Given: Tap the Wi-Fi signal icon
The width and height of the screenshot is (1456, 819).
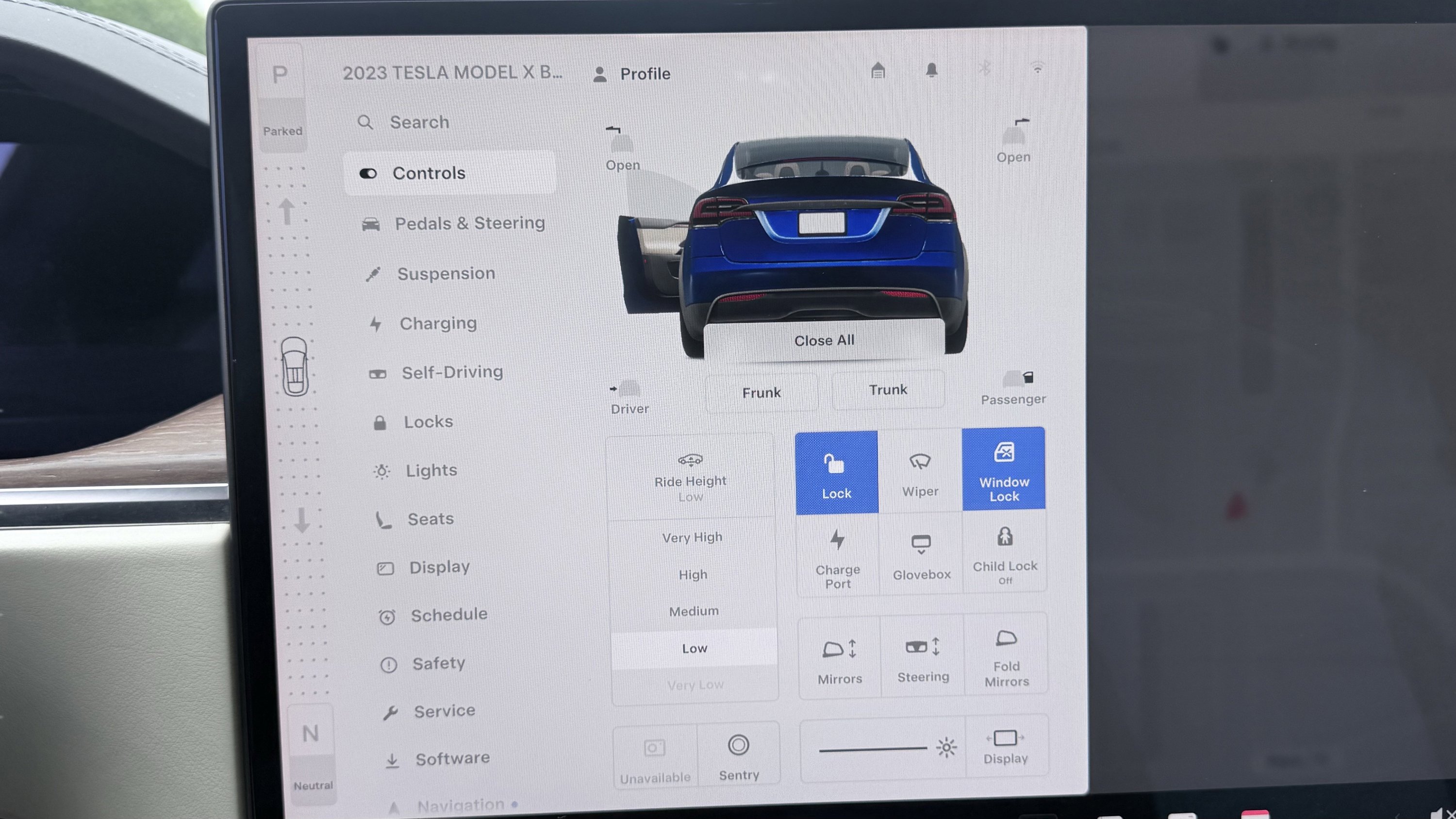Looking at the screenshot, I should point(1038,68).
